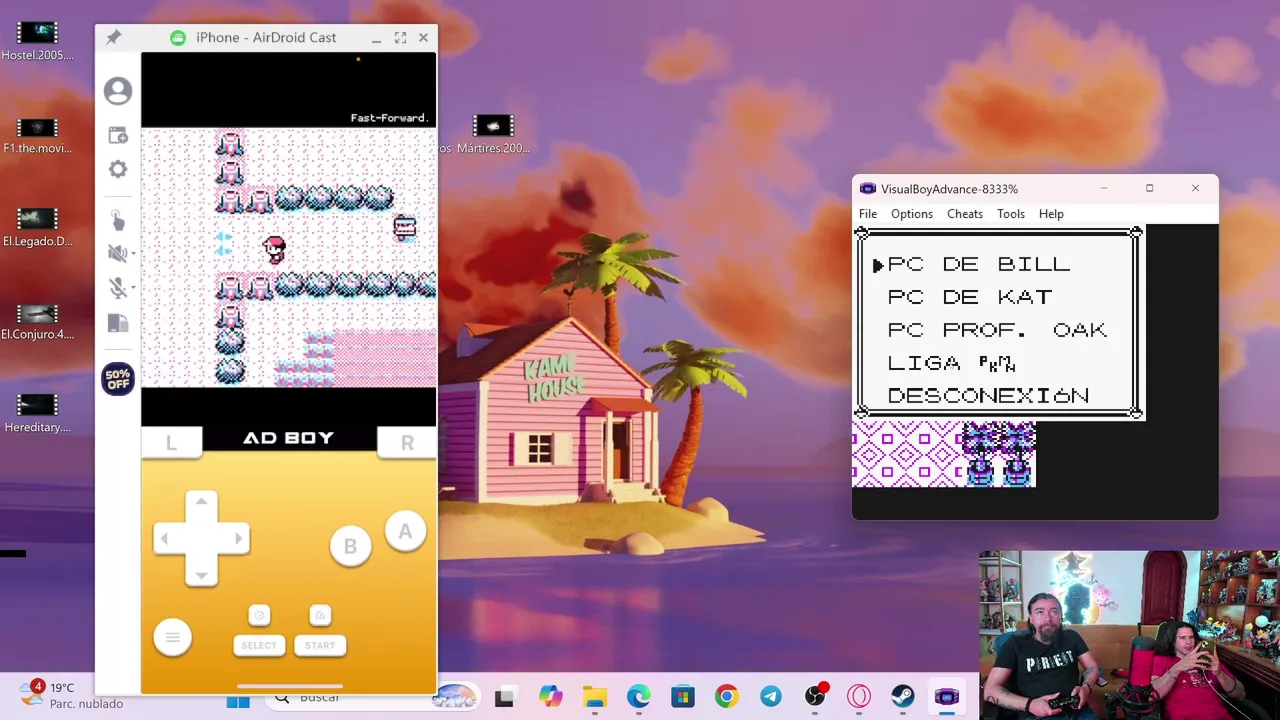The image size is (1280, 720).
Task: Select the F1.the.movi desktop video file
Action: click(38, 135)
